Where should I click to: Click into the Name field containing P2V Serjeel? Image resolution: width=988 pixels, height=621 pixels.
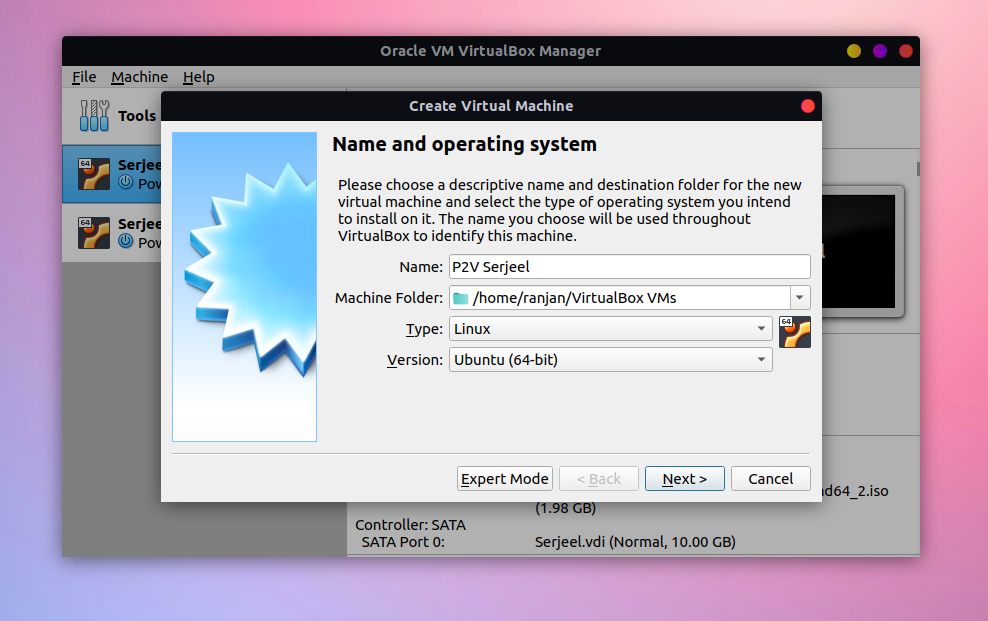click(629, 266)
